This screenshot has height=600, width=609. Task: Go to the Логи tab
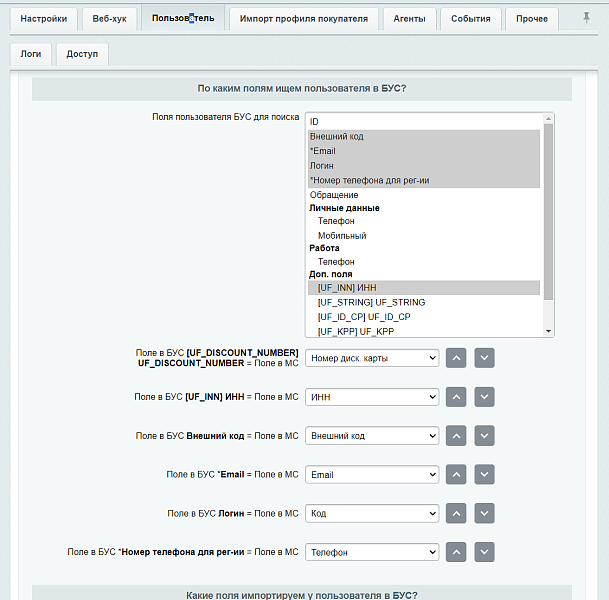click(x=31, y=54)
